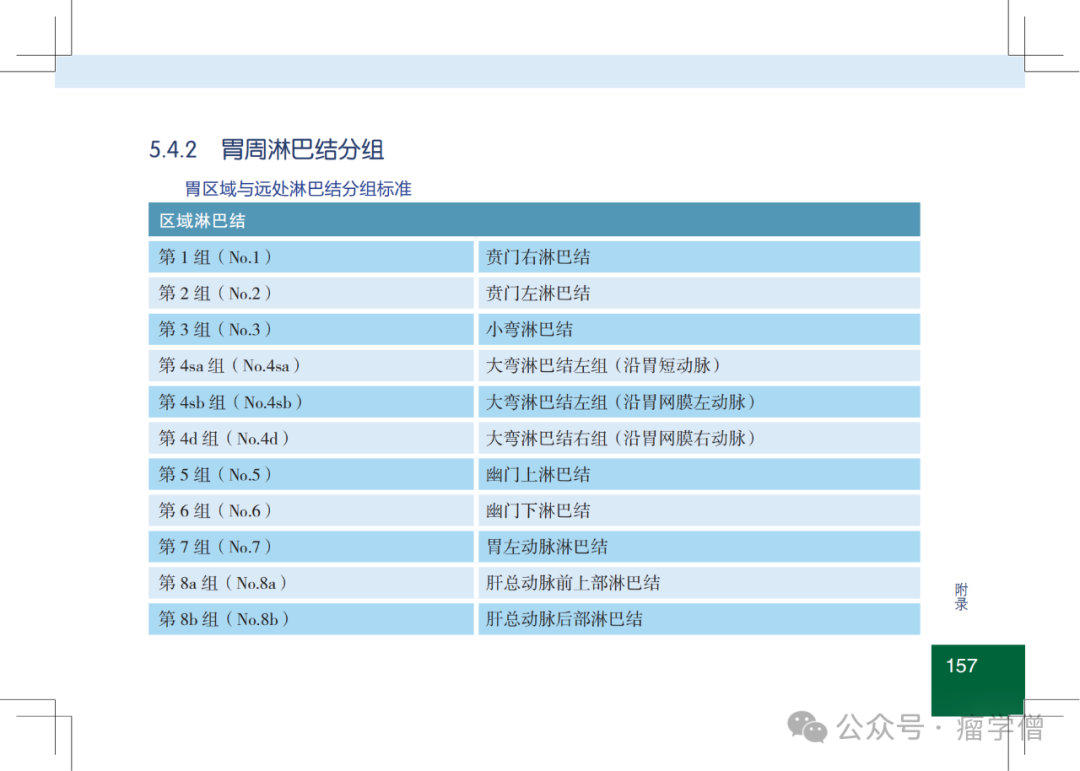Click the side label "附录"

[x=962, y=597]
